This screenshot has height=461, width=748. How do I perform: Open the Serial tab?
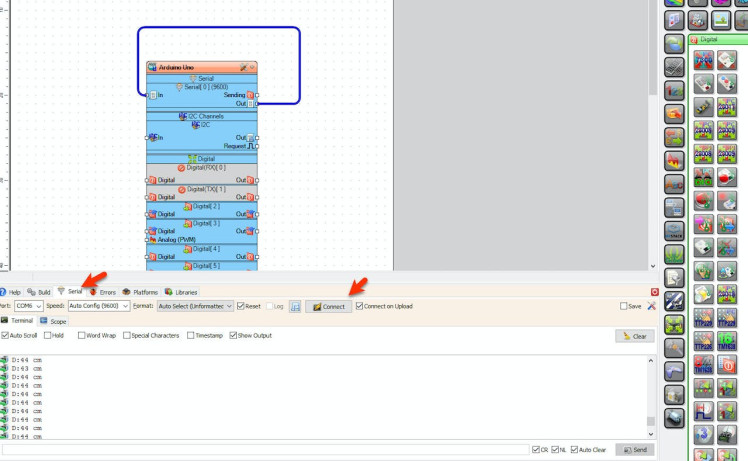pyautogui.click(x=70, y=292)
